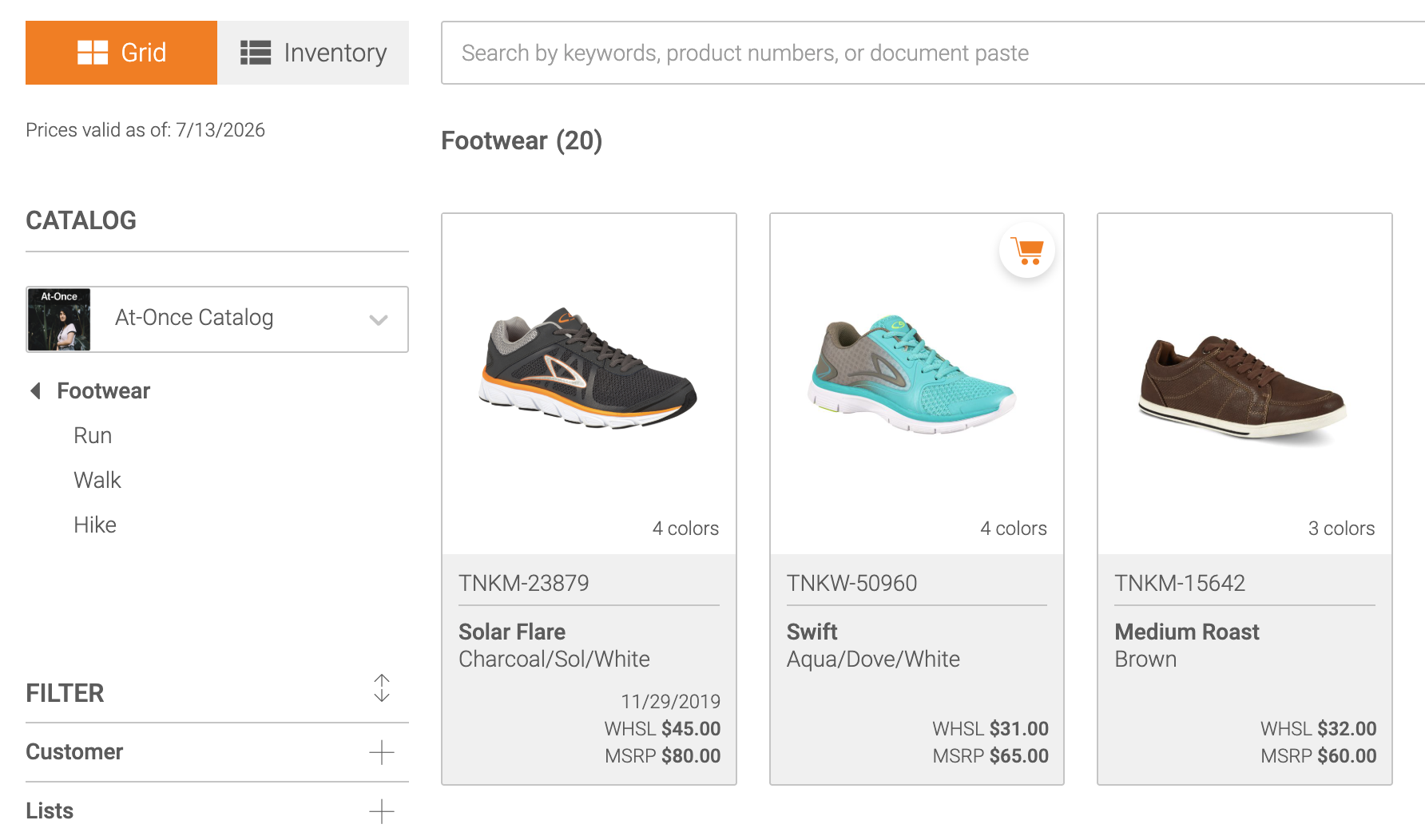Click product number TNKM-23879
This screenshot has height=840, width=1425.
pos(524,584)
